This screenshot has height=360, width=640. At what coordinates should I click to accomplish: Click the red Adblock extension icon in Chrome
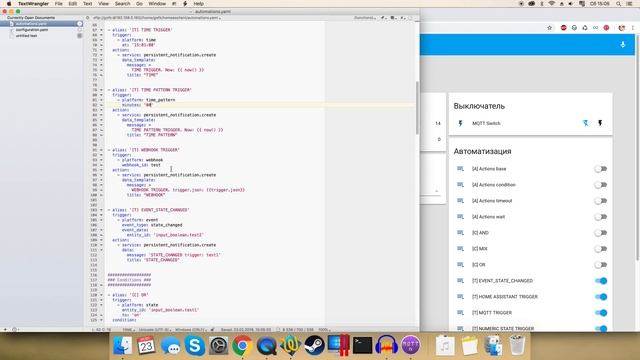564,28
